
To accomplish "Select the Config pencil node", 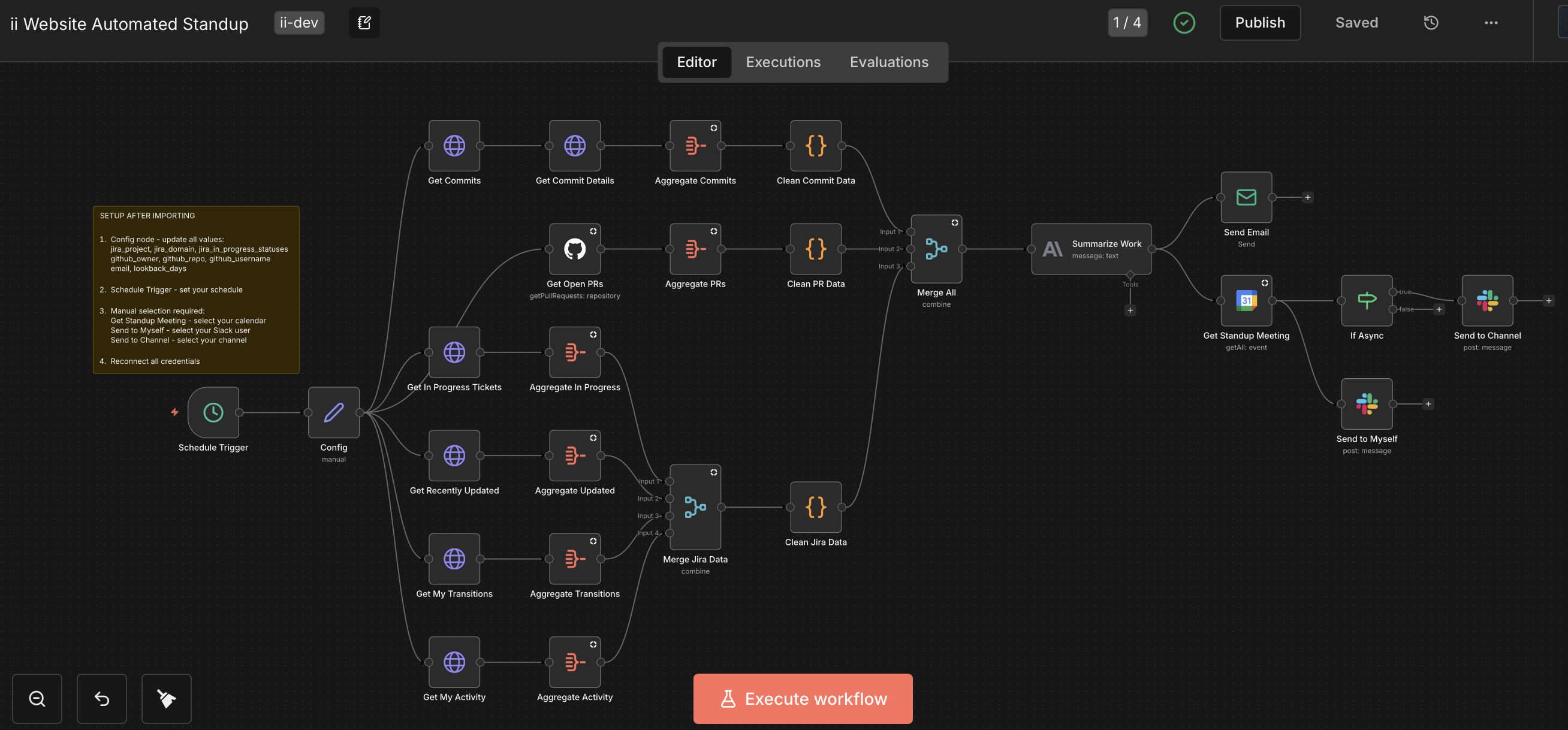I will tap(334, 412).
